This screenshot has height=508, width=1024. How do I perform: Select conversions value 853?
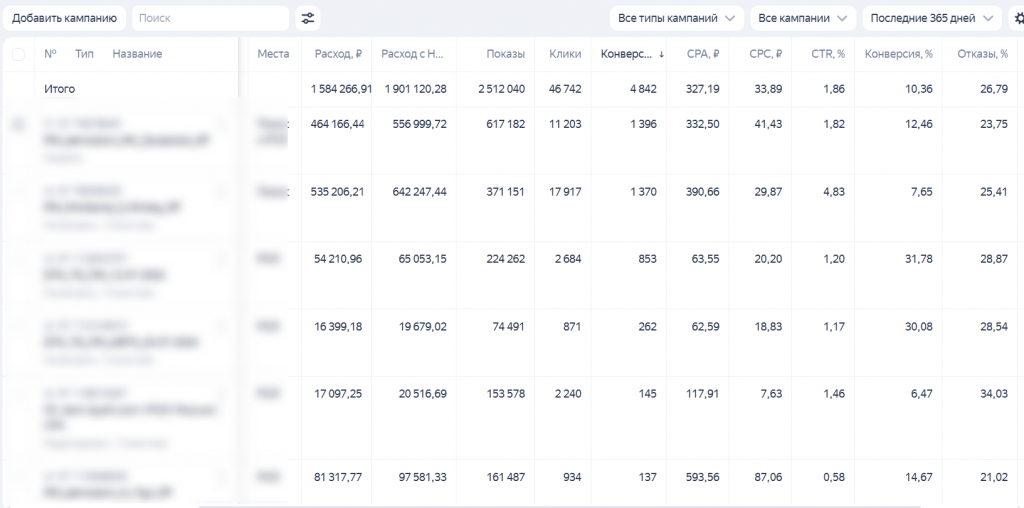click(647, 259)
